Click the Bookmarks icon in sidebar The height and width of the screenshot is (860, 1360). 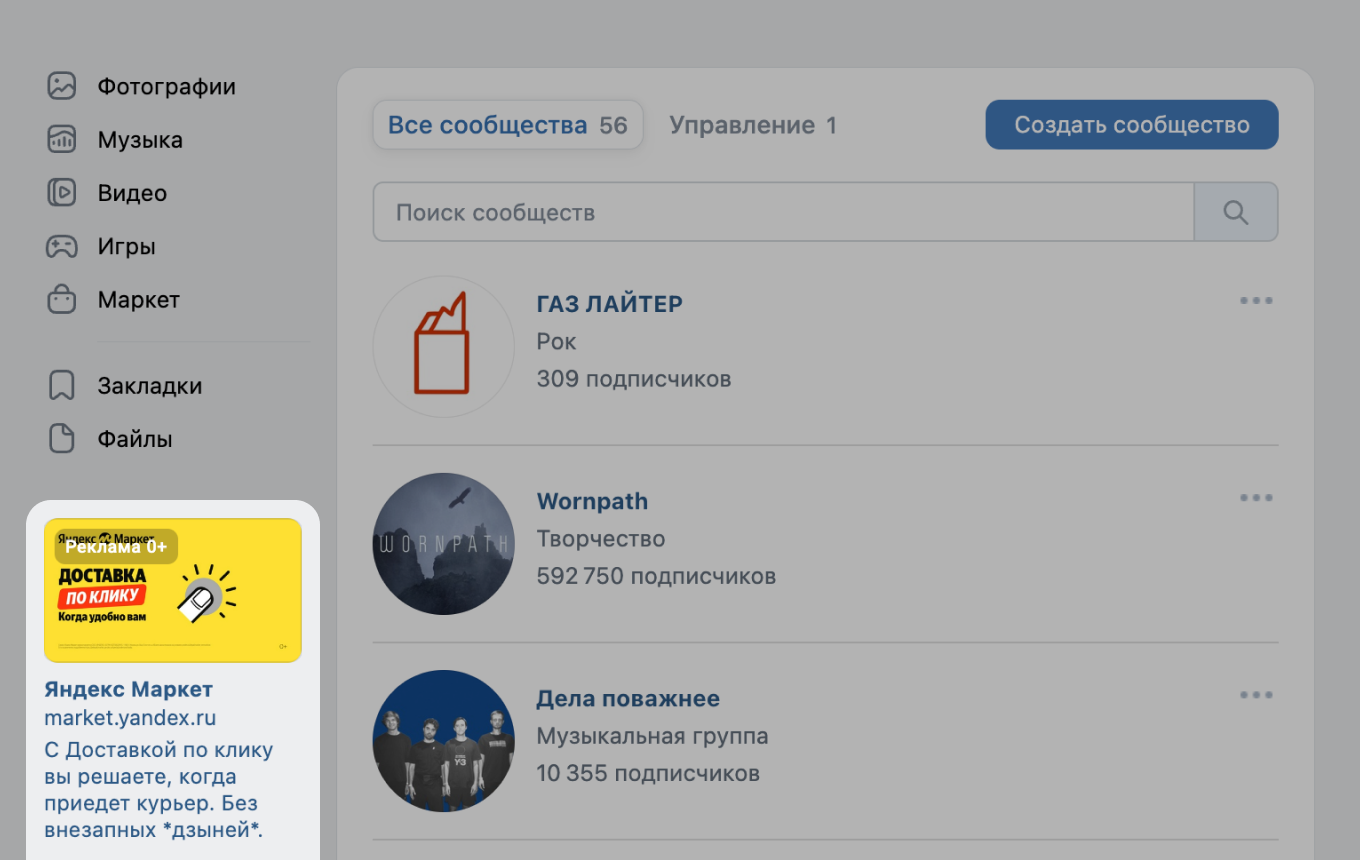click(62, 386)
